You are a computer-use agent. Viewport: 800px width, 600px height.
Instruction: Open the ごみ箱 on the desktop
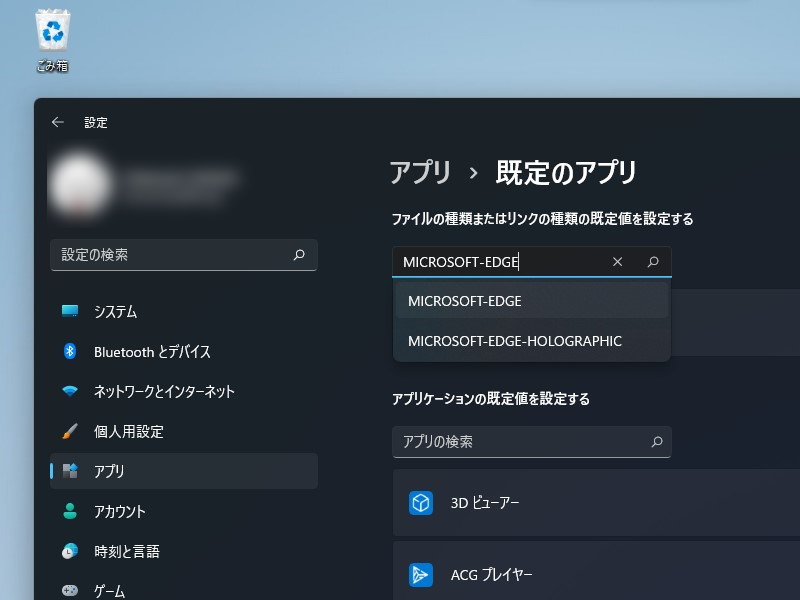[51, 33]
